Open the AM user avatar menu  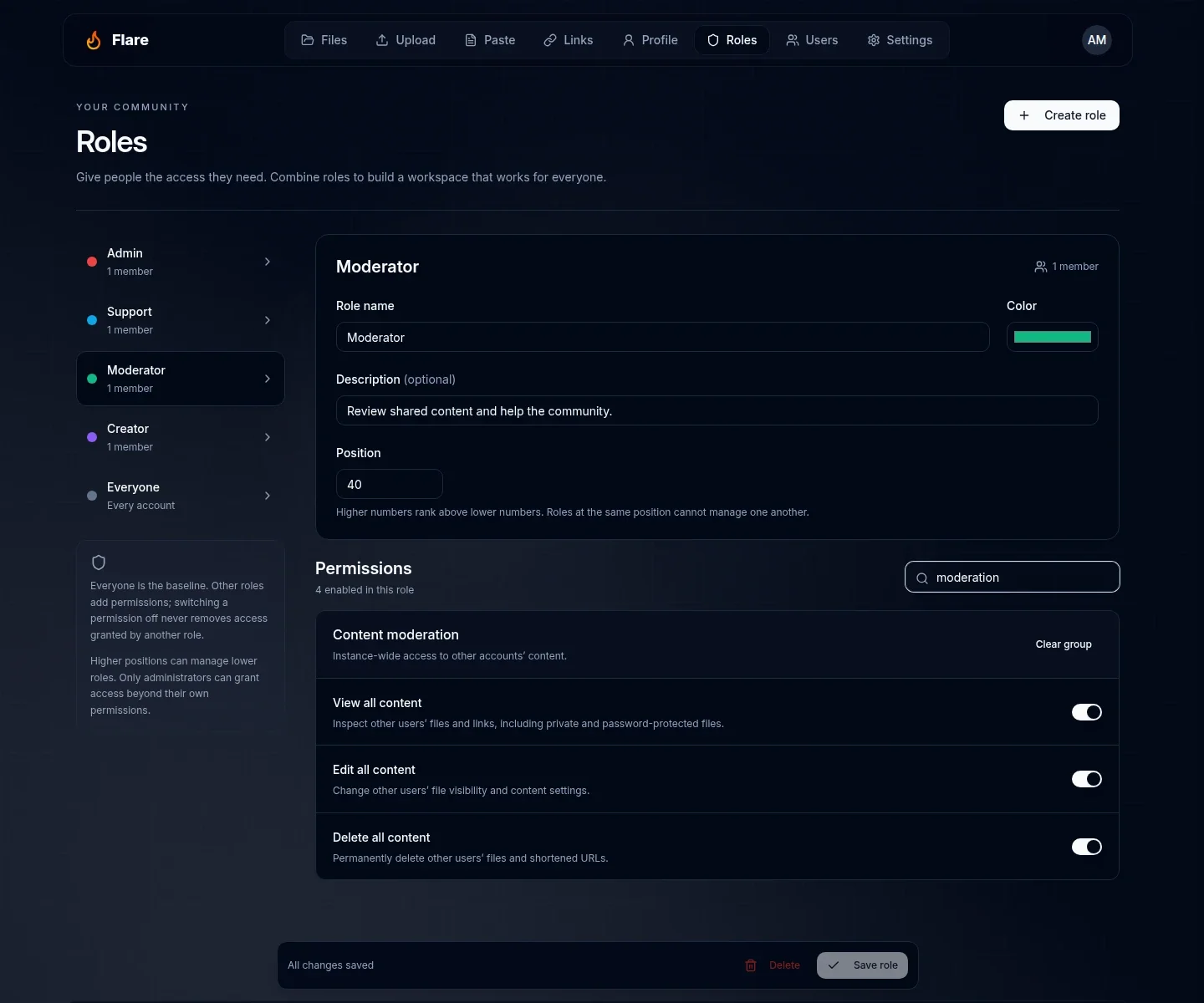click(1097, 40)
